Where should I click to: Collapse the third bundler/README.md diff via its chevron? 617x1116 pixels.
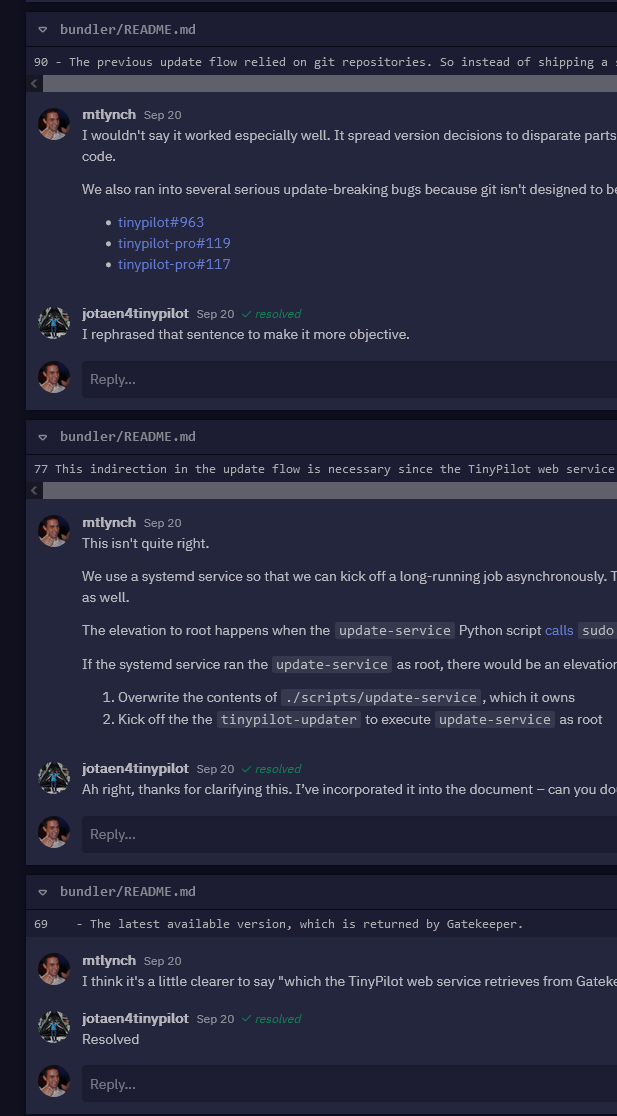tap(42, 891)
